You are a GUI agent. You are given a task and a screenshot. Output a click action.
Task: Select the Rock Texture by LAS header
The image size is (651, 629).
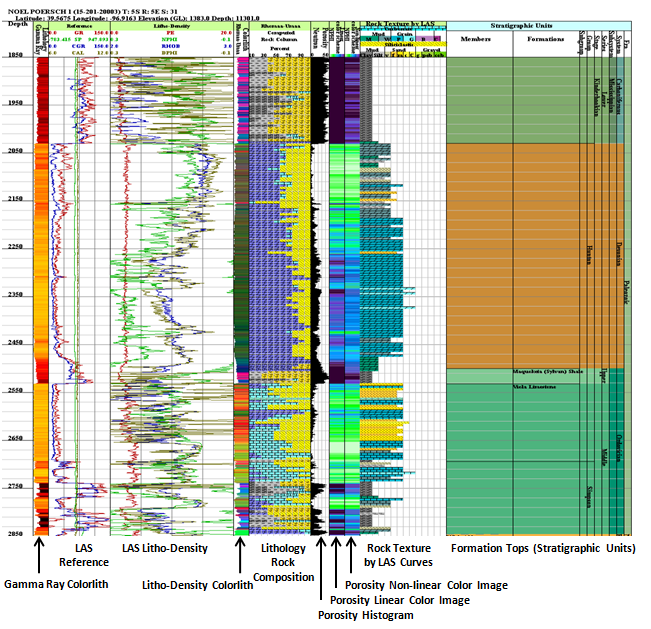coord(400,24)
